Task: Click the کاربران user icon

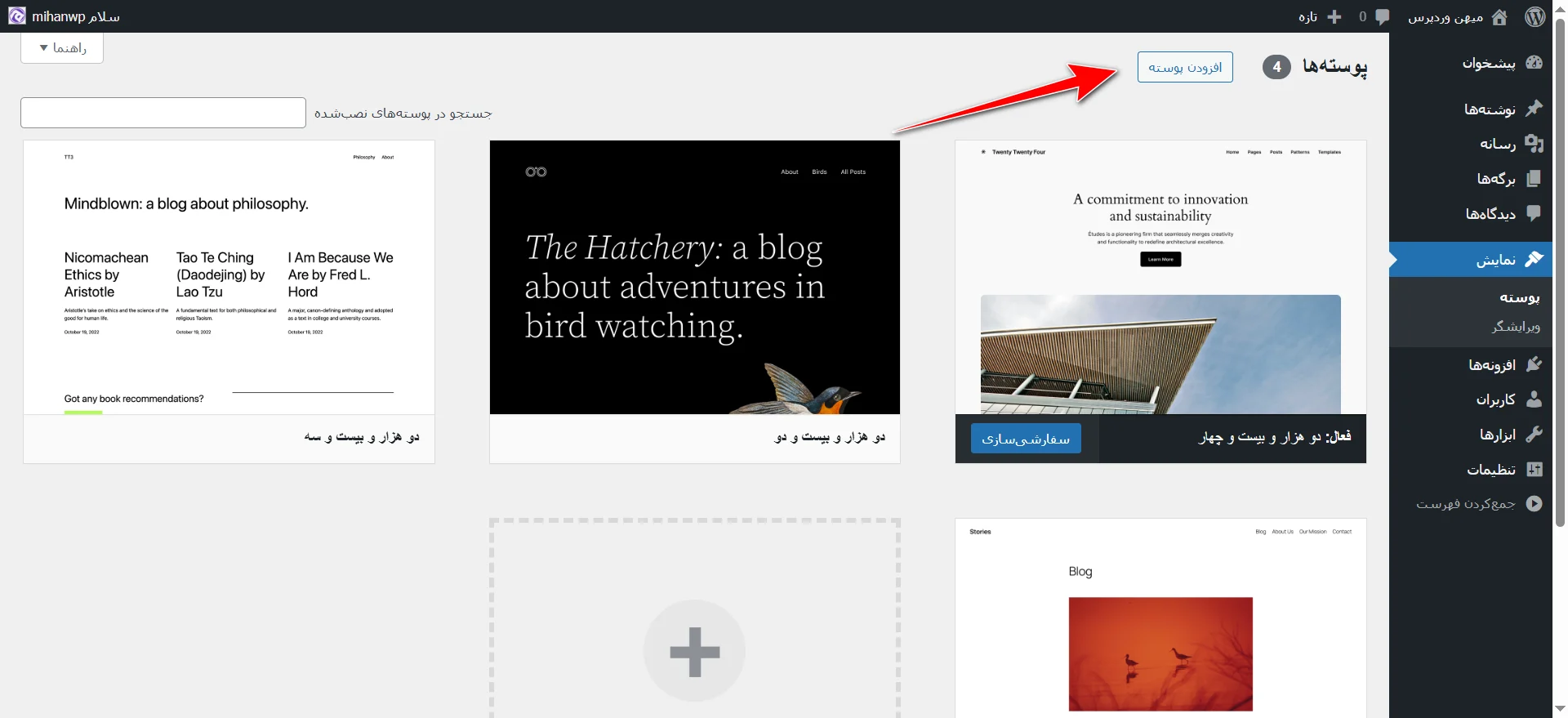Action: [1535, 399]
